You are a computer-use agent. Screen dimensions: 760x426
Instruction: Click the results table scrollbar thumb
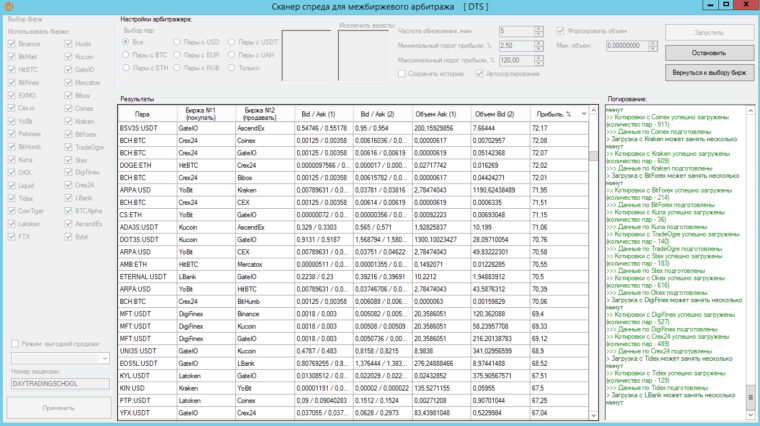(x=593, y=156)
